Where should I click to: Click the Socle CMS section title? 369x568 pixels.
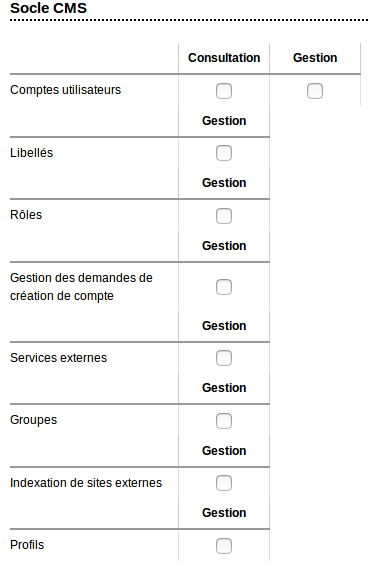click(x=49, y=8)
